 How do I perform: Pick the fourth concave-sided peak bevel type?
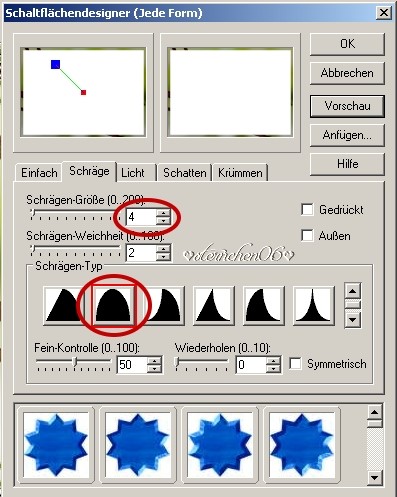point(213,306)
